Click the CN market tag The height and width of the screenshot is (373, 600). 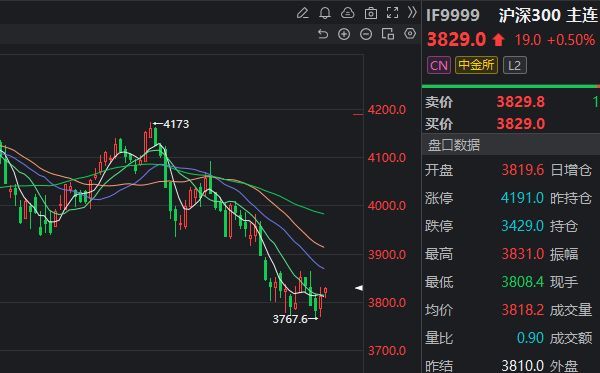[439, 65]
